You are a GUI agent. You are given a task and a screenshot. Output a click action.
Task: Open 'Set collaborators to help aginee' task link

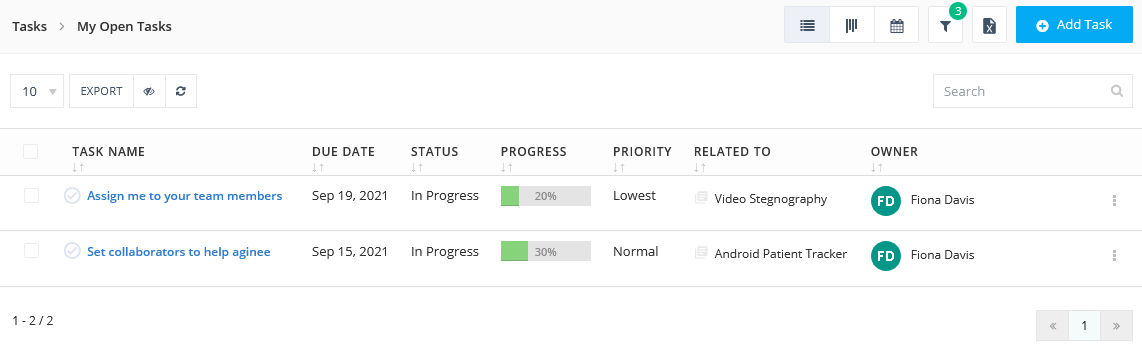[178, 251]
